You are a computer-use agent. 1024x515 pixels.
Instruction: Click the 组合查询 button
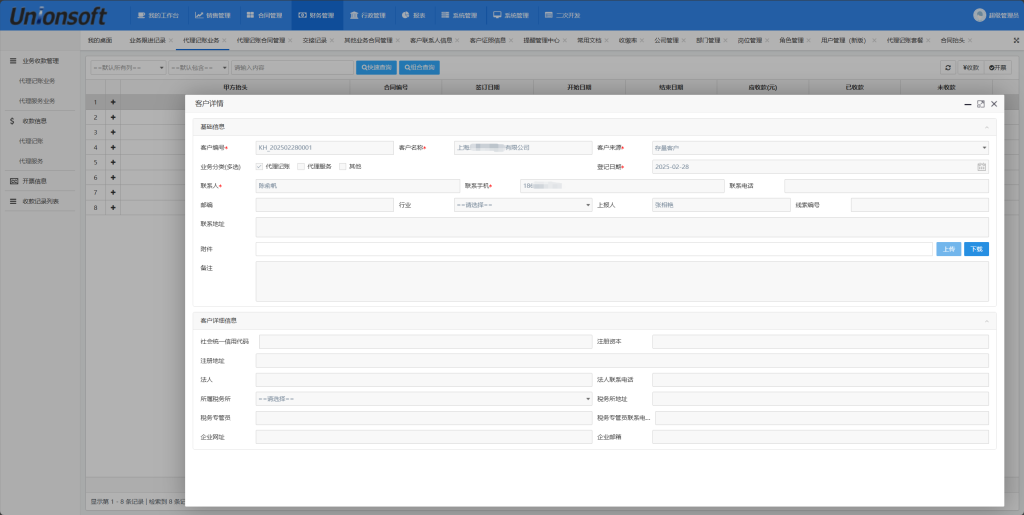tap(419, 67)
